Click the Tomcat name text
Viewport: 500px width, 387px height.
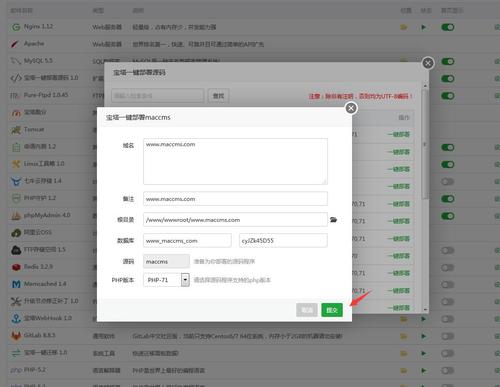[x=34, y=129]
